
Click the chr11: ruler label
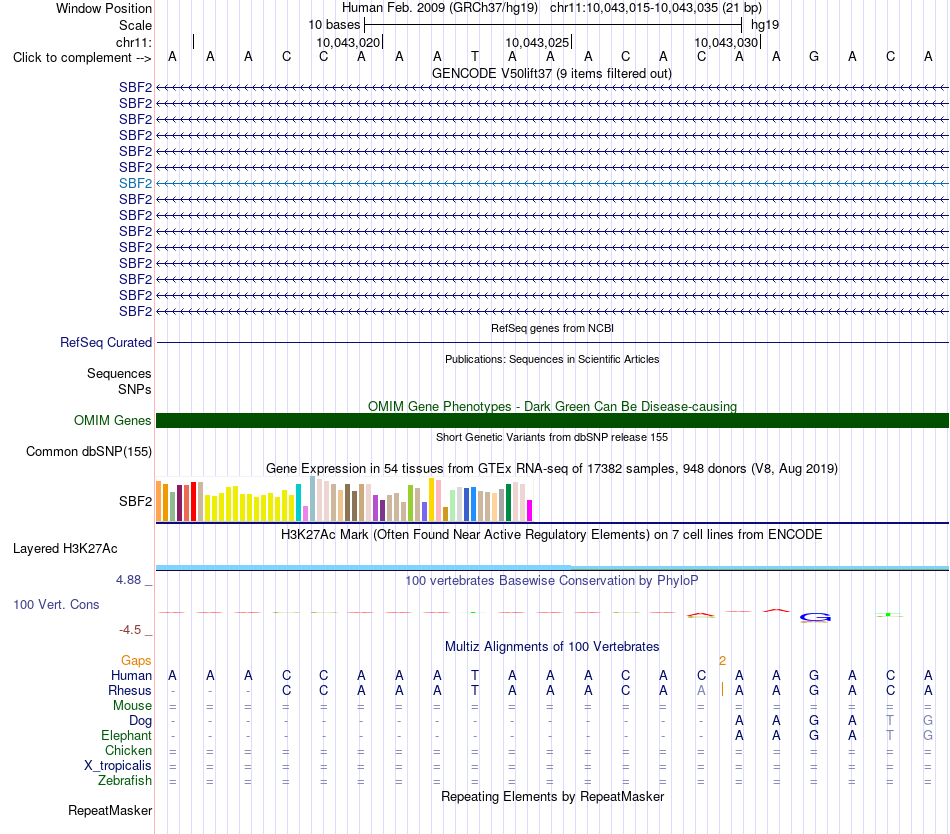click(133, 42)
